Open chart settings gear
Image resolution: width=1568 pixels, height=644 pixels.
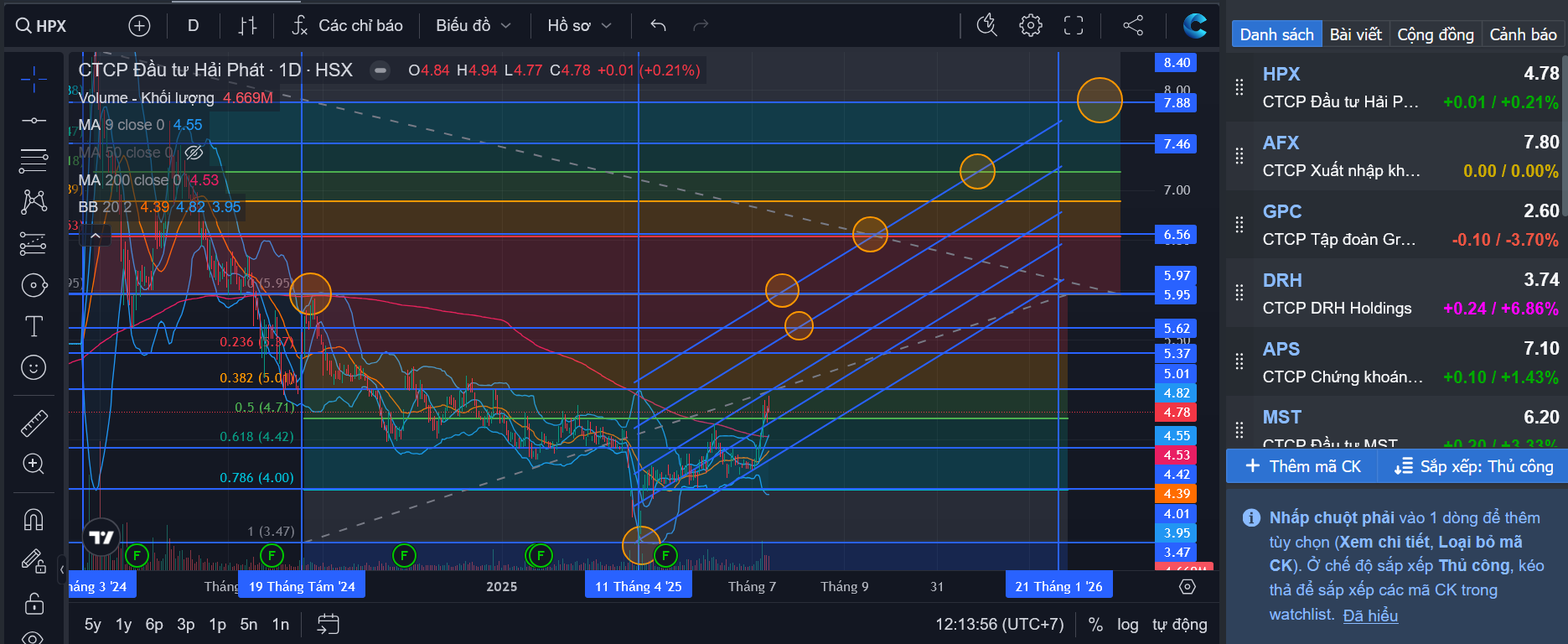pos(1031,26)
